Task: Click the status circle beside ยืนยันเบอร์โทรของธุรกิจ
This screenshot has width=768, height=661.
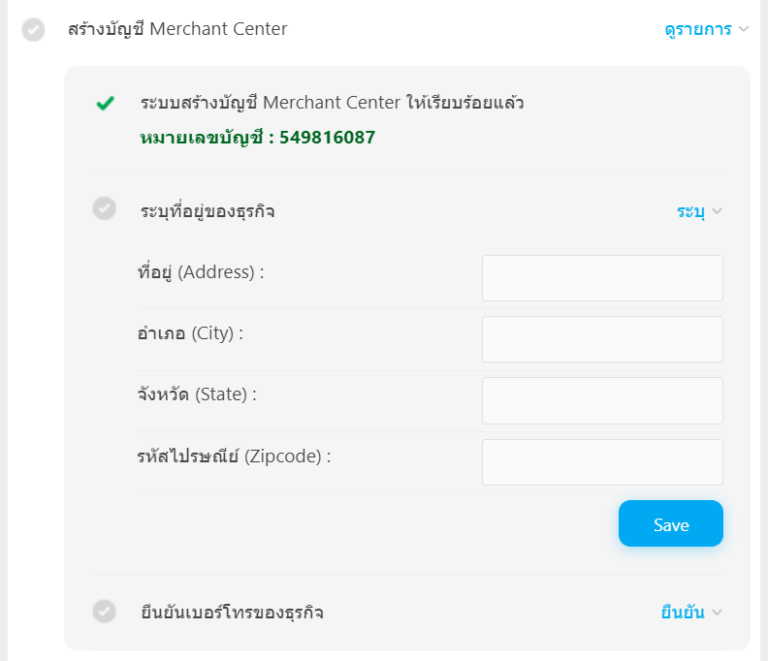Action: click(x=104, y=611)
